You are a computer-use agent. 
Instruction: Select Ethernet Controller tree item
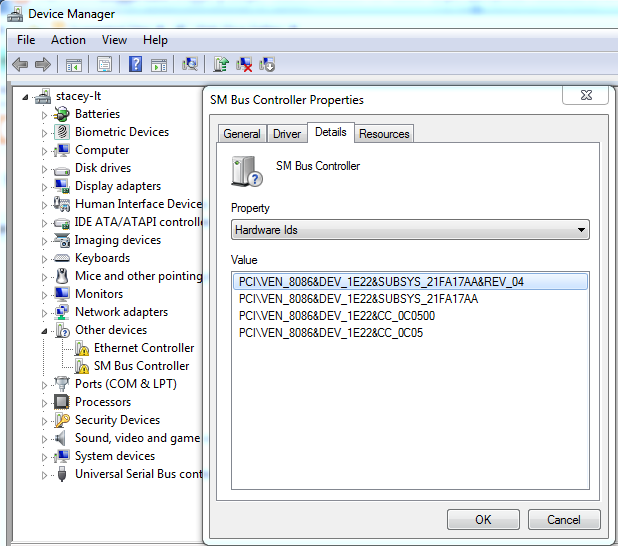[144, 348]
